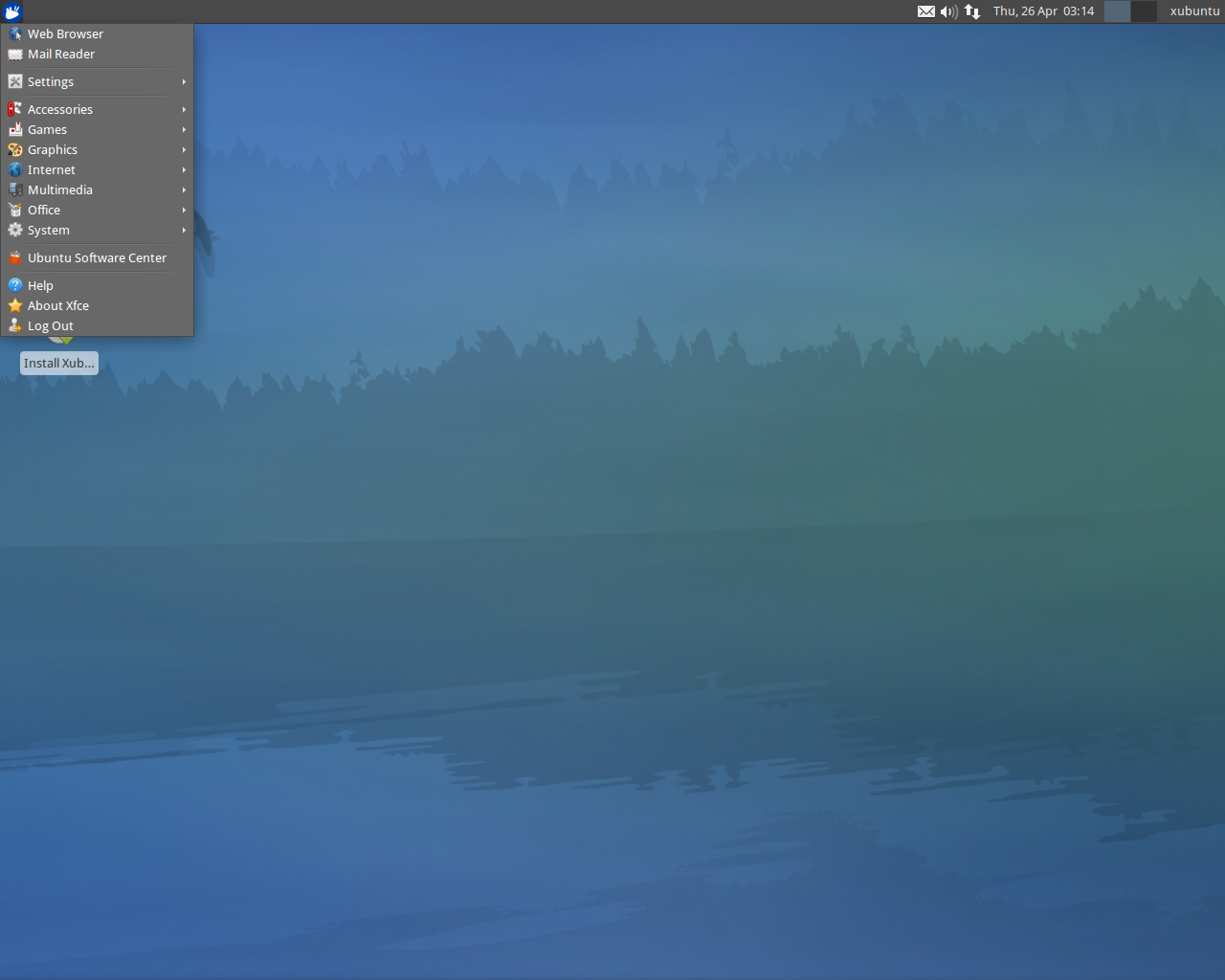Expand the Graphics submenu arrow
1225x980 pixels.
[x=184, y=149]
